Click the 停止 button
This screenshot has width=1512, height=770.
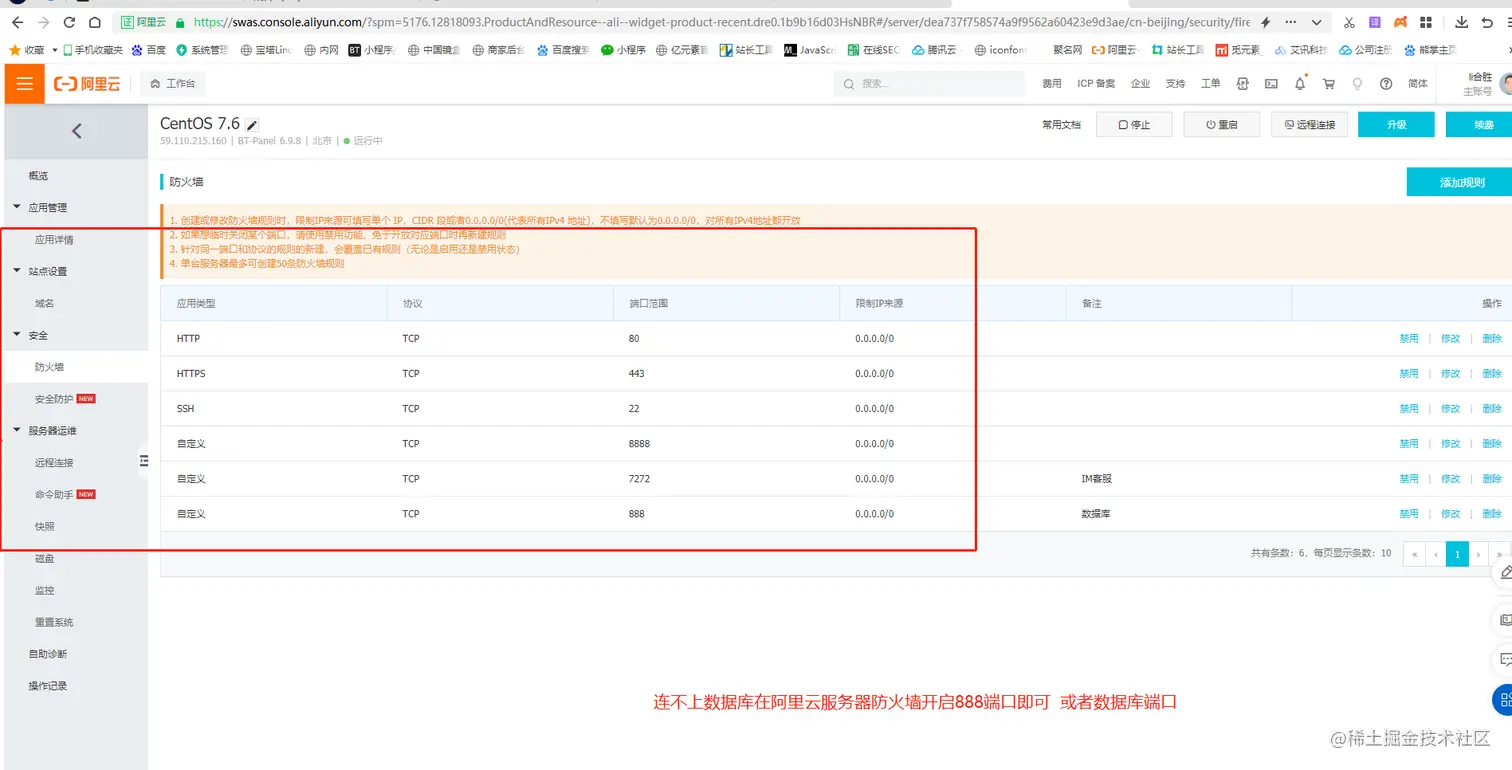1134,125
